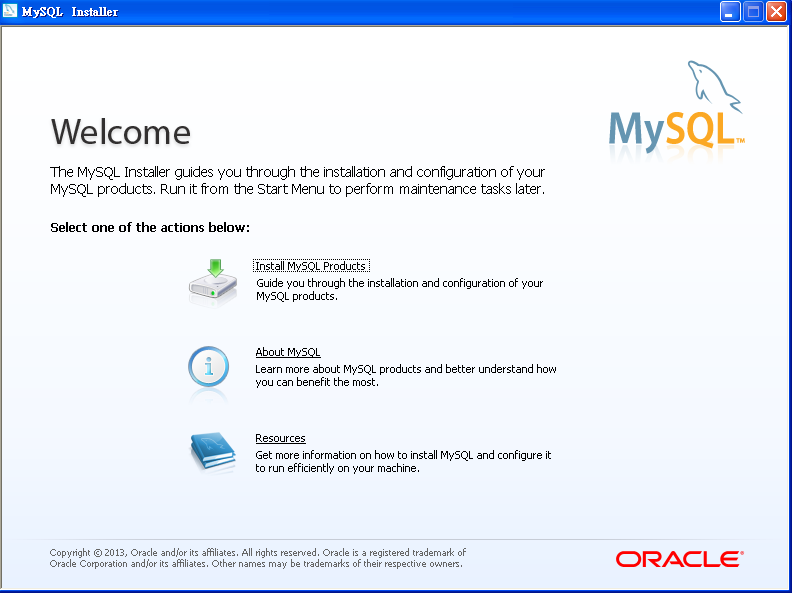The image size is (792, 593).
Task: Click the disabled maximize window button
Action: (x=753, y=12)
